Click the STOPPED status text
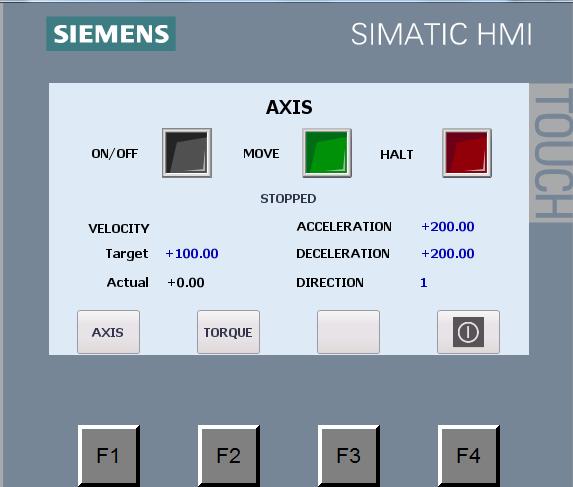This screenshot has height=487, width=573. [288, 199]
